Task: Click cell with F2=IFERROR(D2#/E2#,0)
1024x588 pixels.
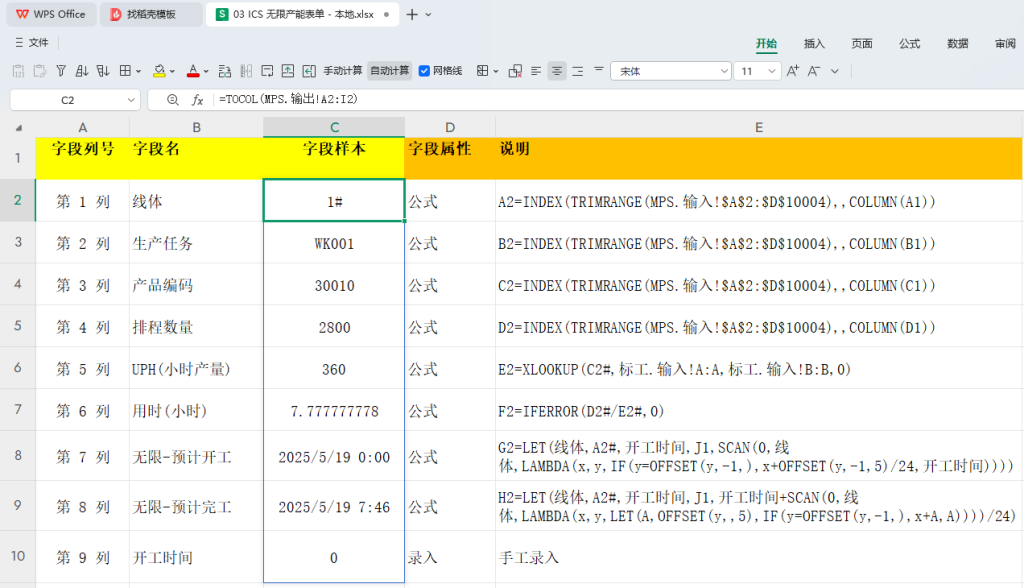Action: click(x=759, y=410)
